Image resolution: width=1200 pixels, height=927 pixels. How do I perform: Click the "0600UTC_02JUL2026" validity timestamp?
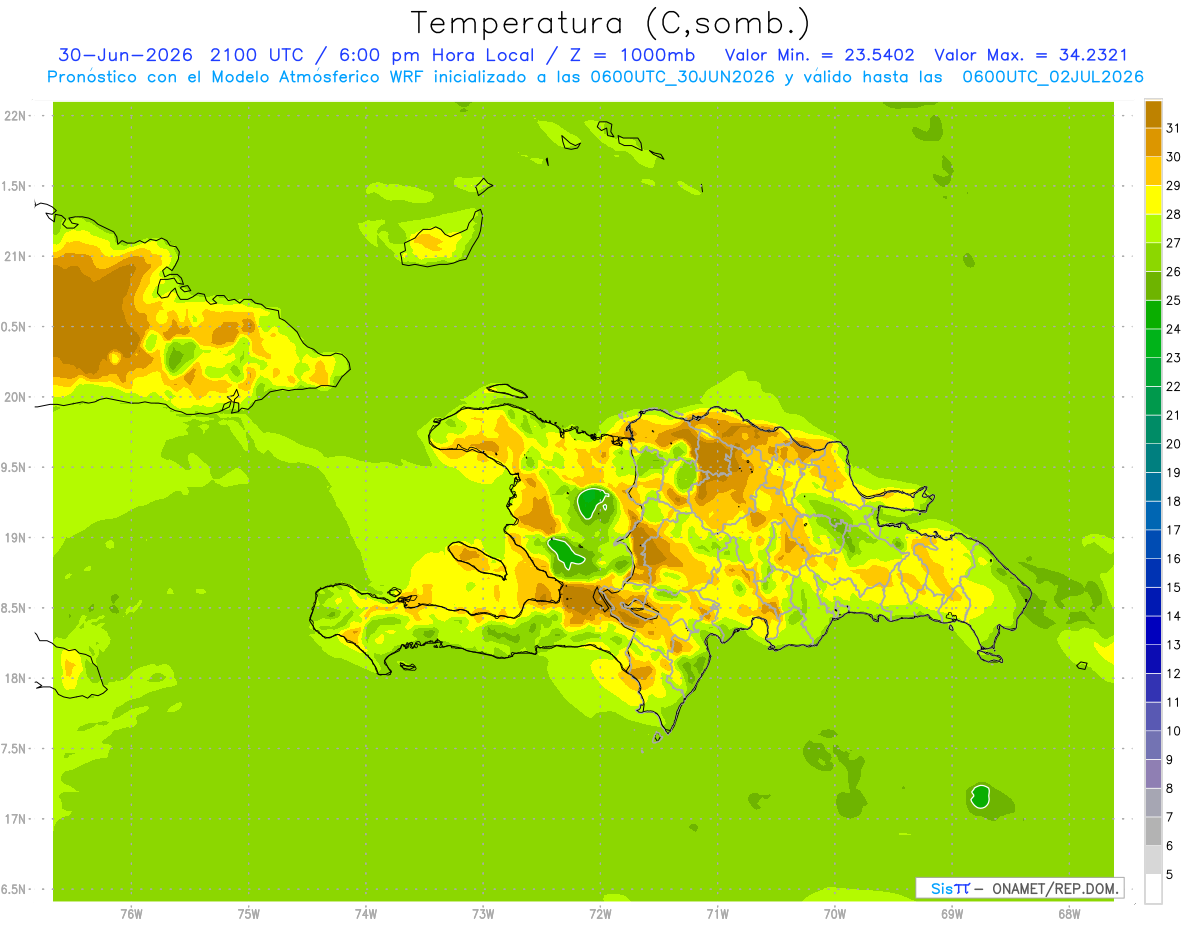(x=1053, y=77)
